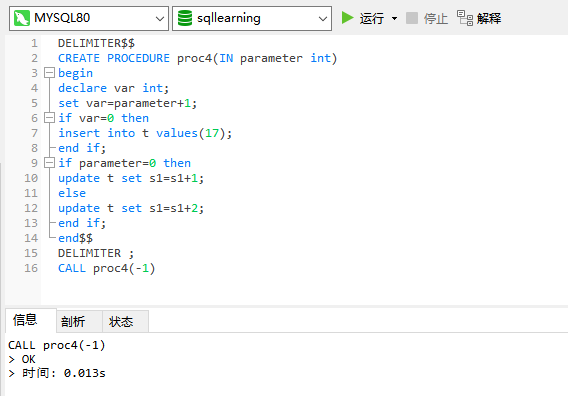Click the DELIMITER$$ text on line 1

pos(96,43)
